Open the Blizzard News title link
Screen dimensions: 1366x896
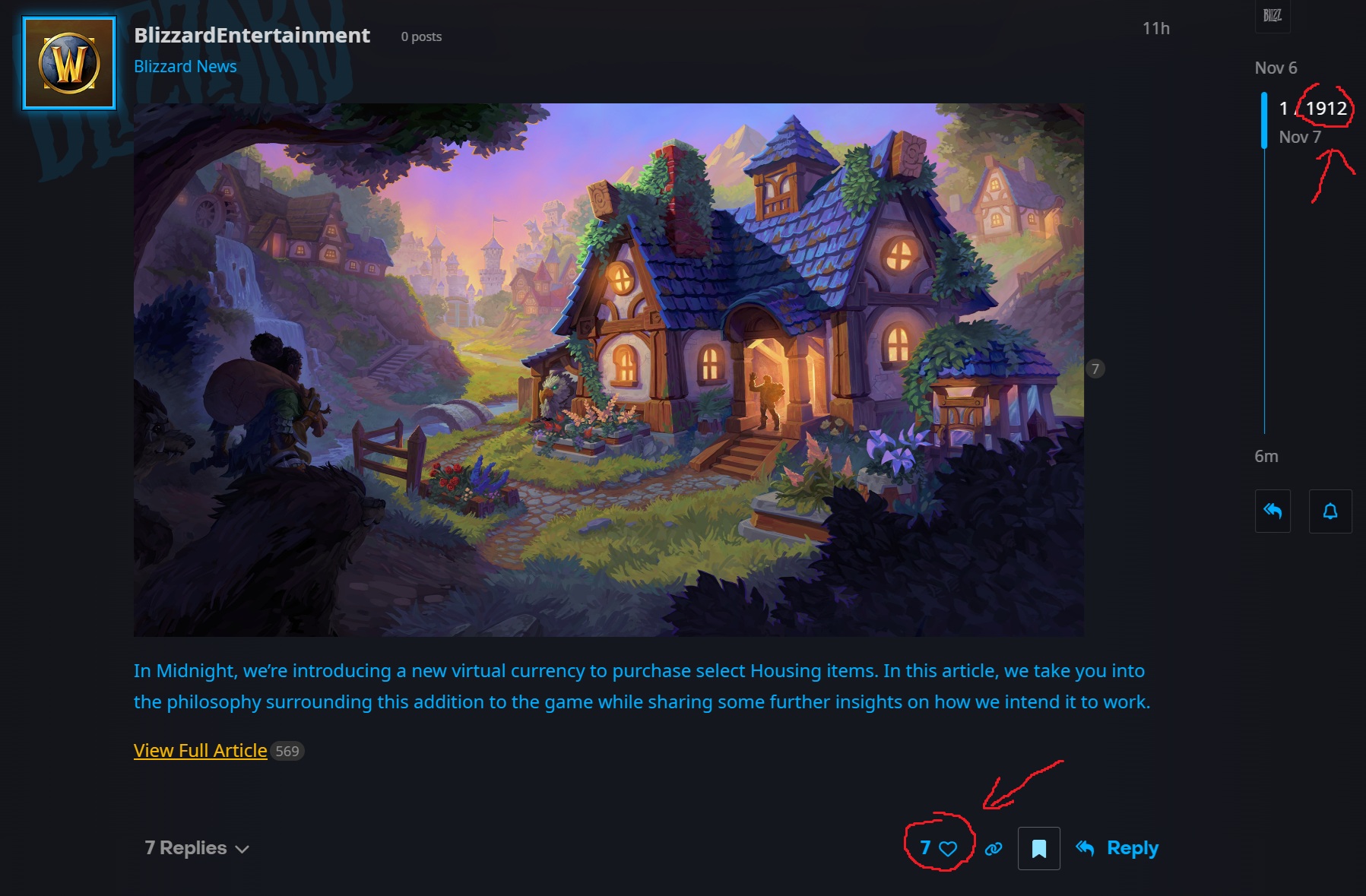[185, 66]
